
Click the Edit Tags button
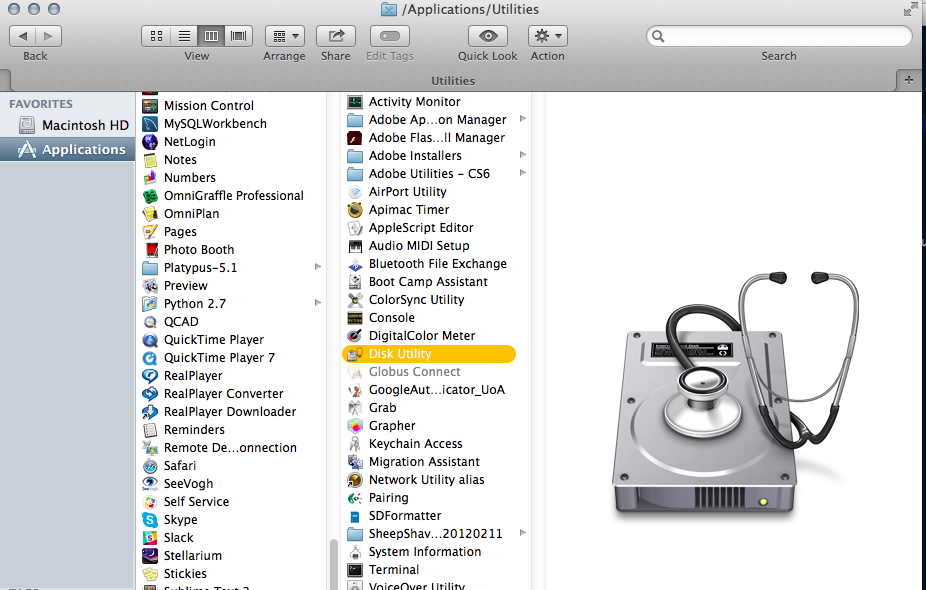pos(390,36)
